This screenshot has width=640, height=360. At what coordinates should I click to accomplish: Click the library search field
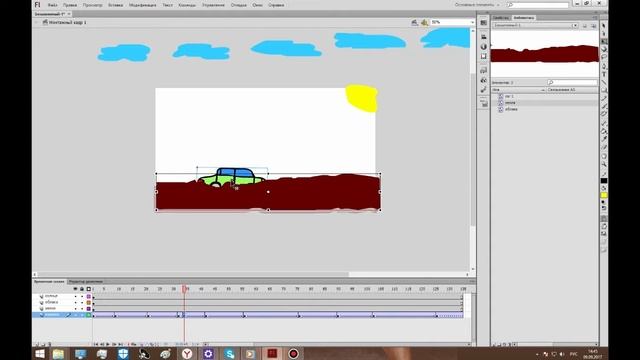[572, 82]
